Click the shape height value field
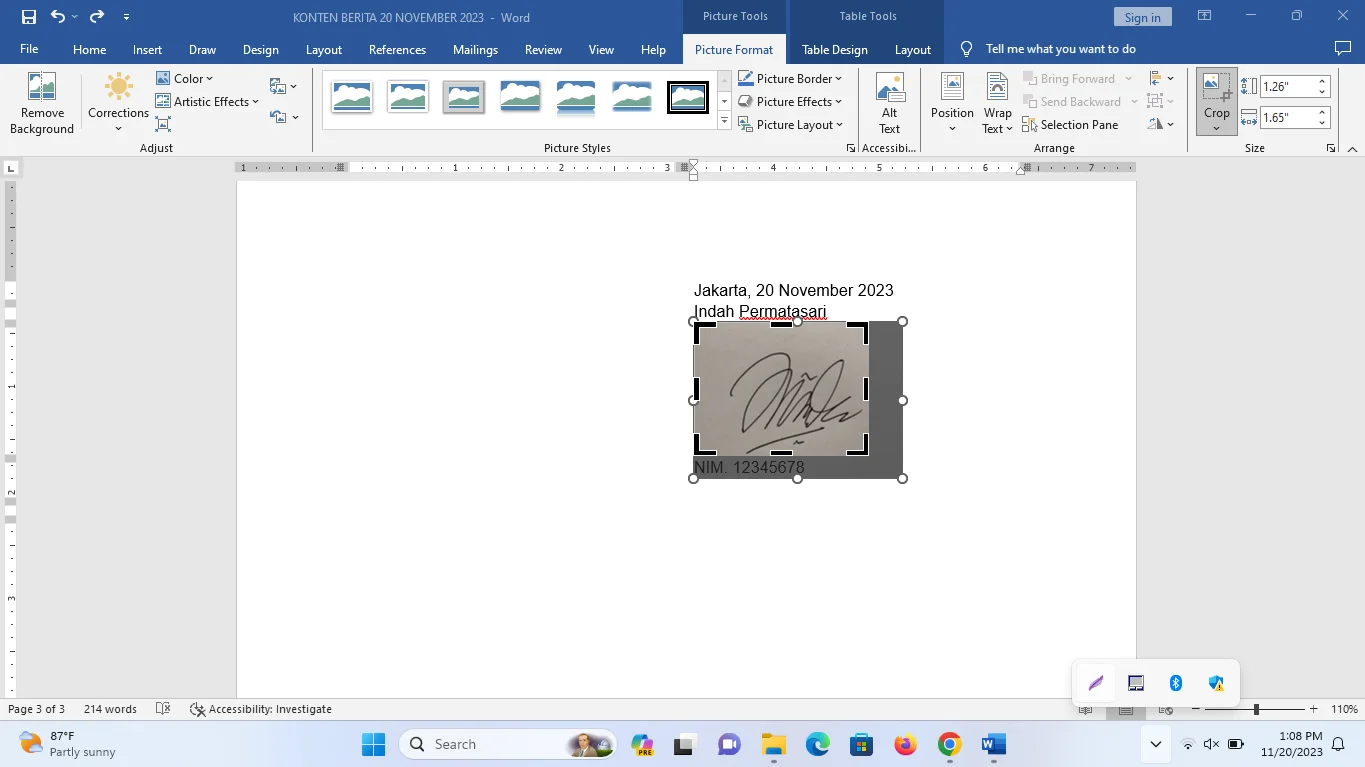 [1288, 86]
